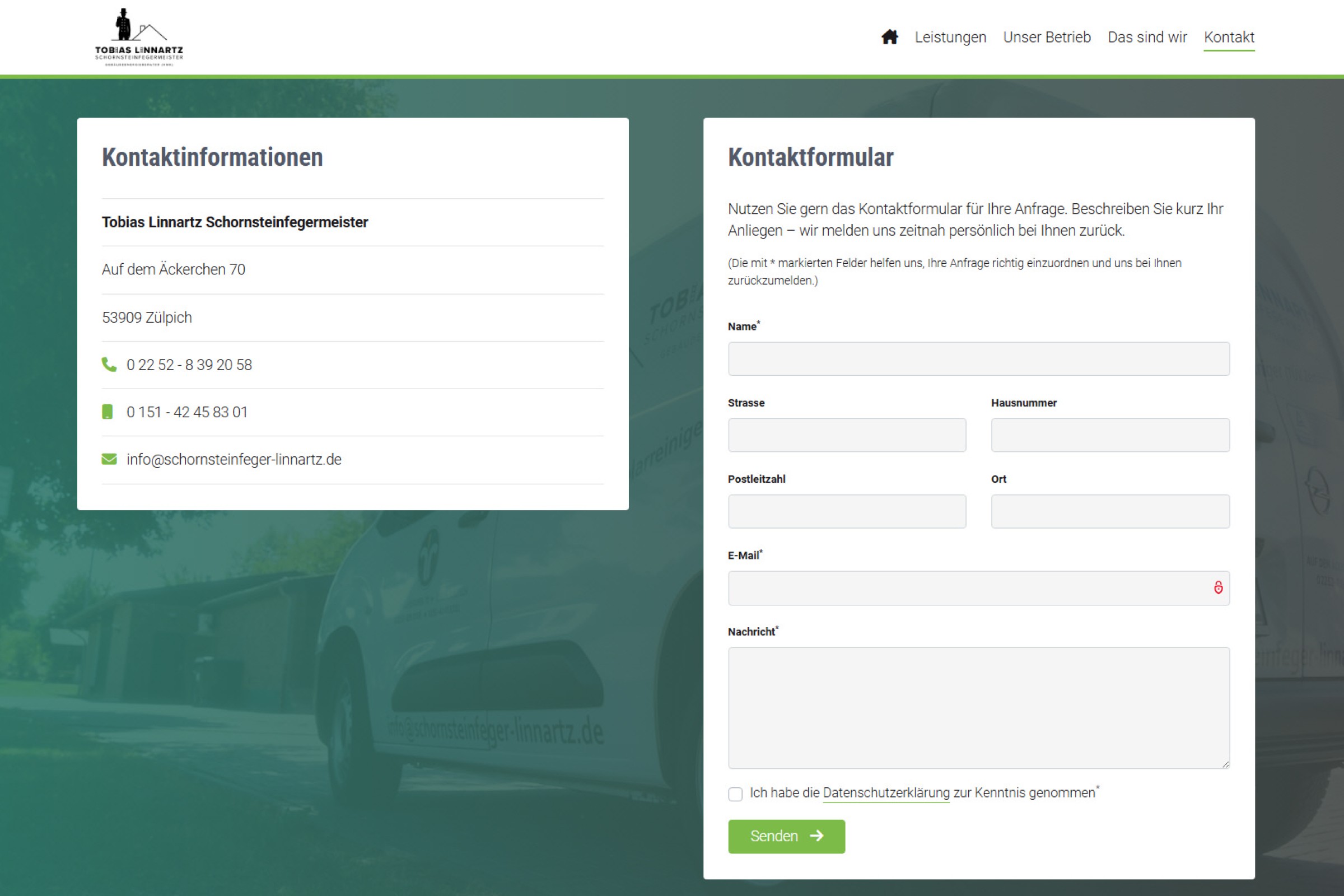
Task: Click the green envelope email icon
Action: click(109, 459)
